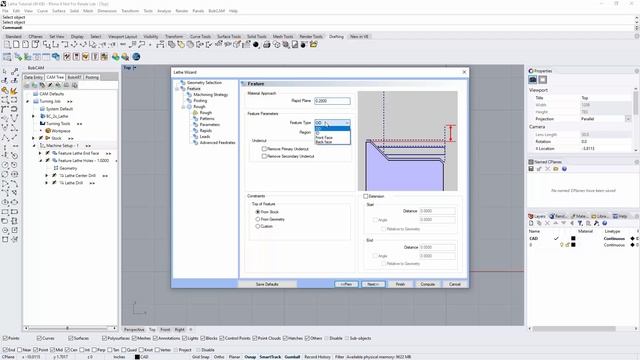Click the status bar CAD layer color swatch
640x360 pixels.
point(137,357)
